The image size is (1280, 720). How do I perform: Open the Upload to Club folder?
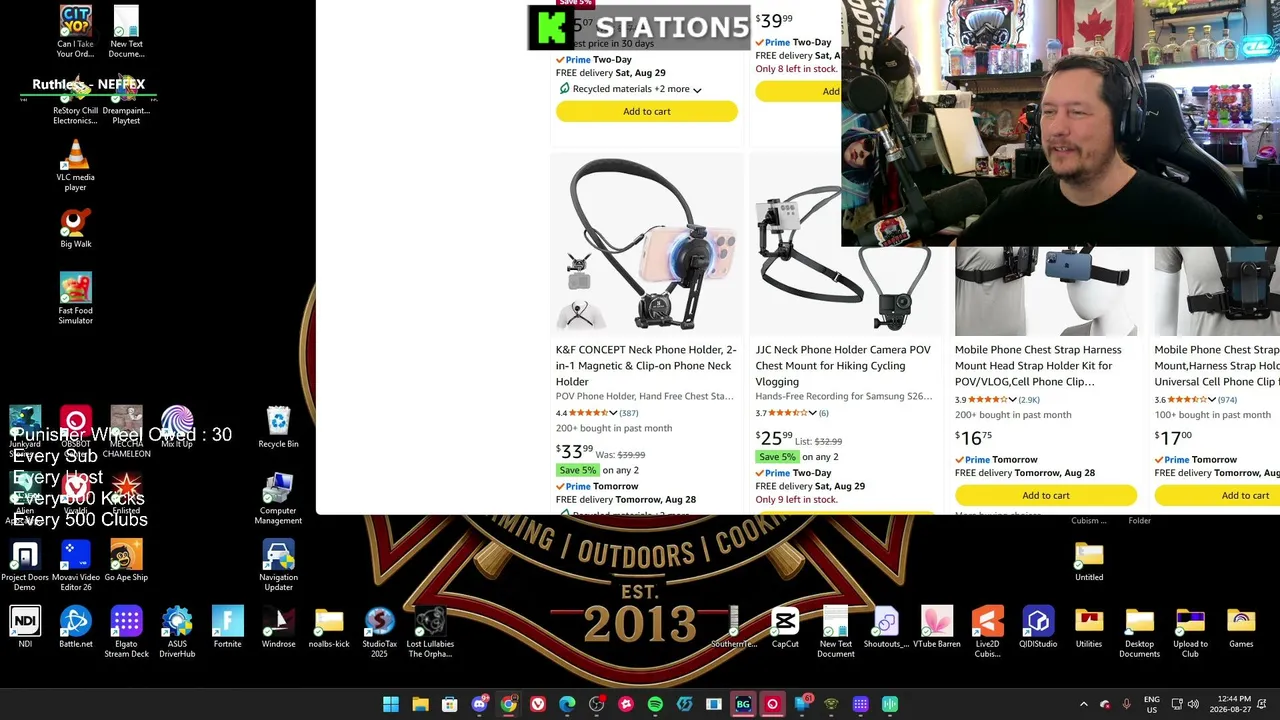tap(1190, 632)
